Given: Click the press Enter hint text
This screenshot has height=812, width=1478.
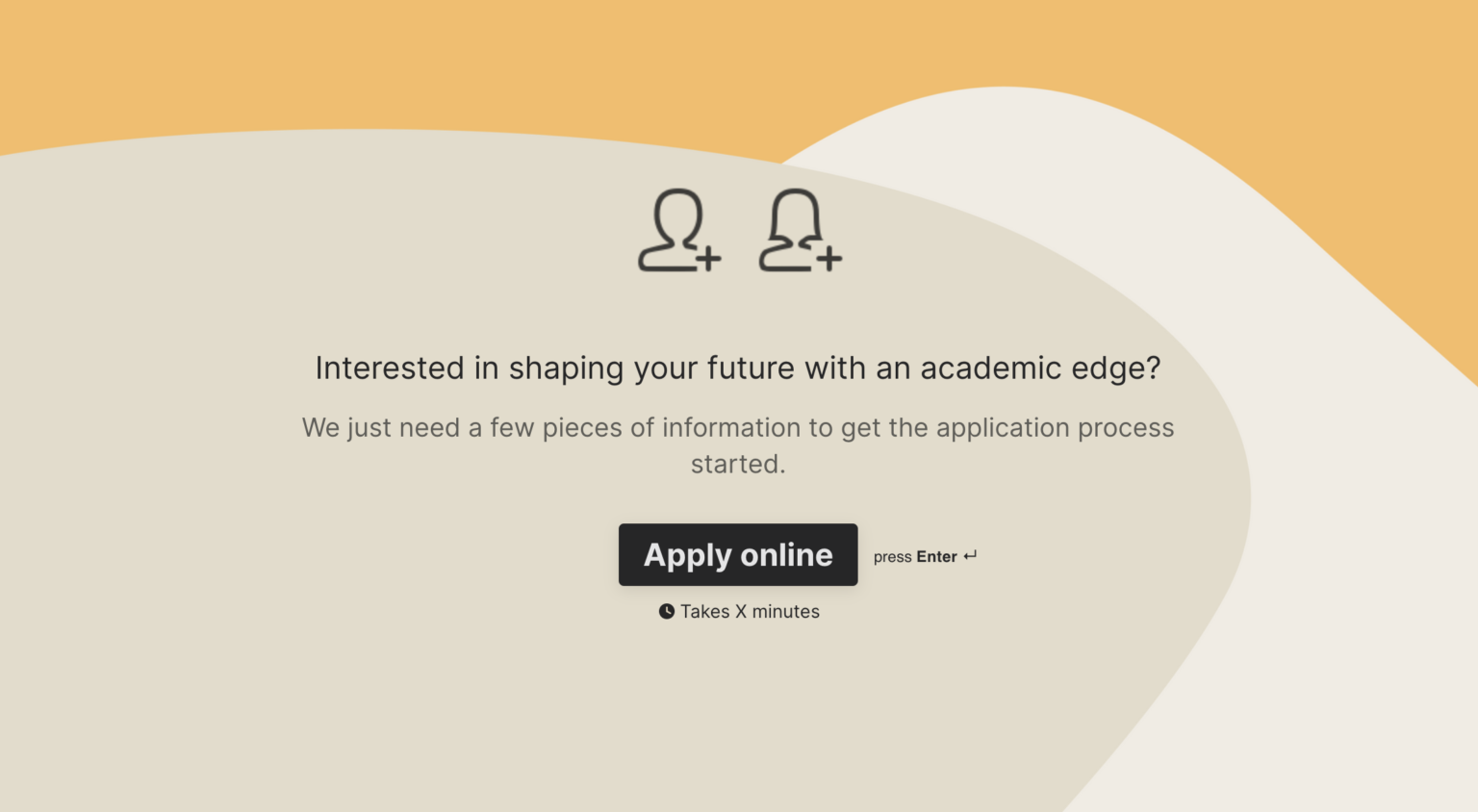Looking at the screenshot, I should pyautogui.click(x=925, y=557).
